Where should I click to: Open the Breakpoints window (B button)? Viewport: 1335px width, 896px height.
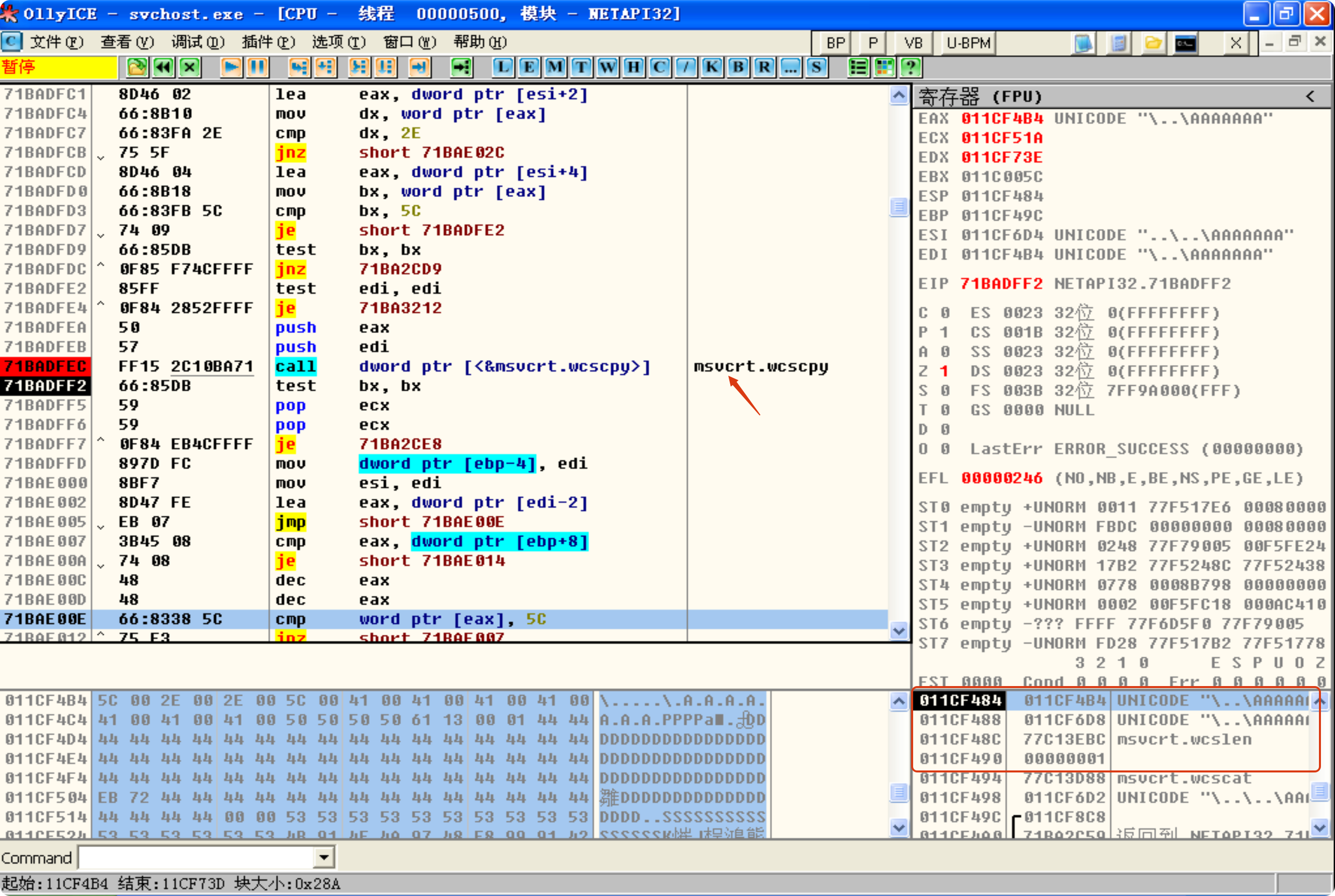(x=738, y=67)
